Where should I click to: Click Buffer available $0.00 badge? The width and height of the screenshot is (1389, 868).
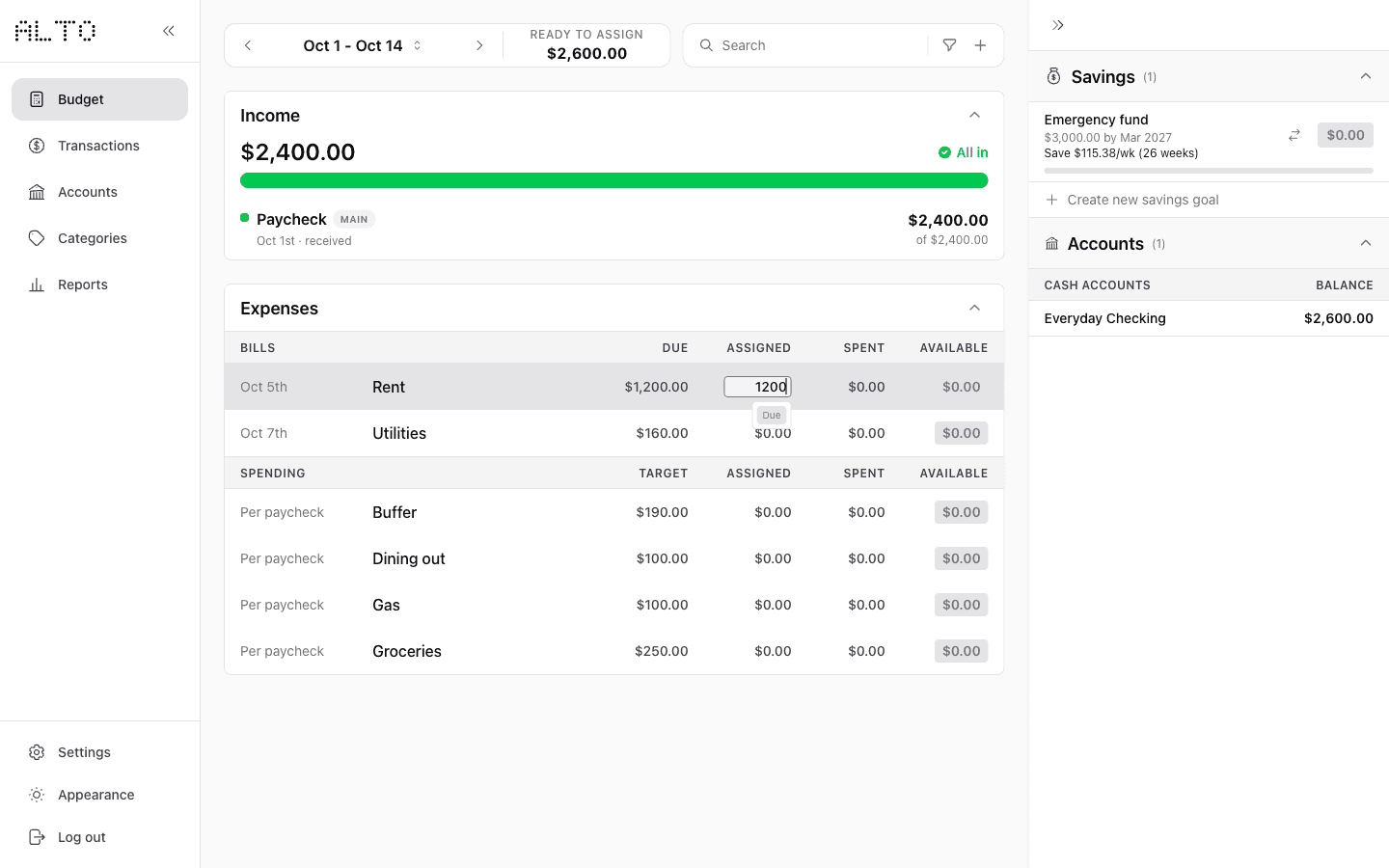(961, 512)
